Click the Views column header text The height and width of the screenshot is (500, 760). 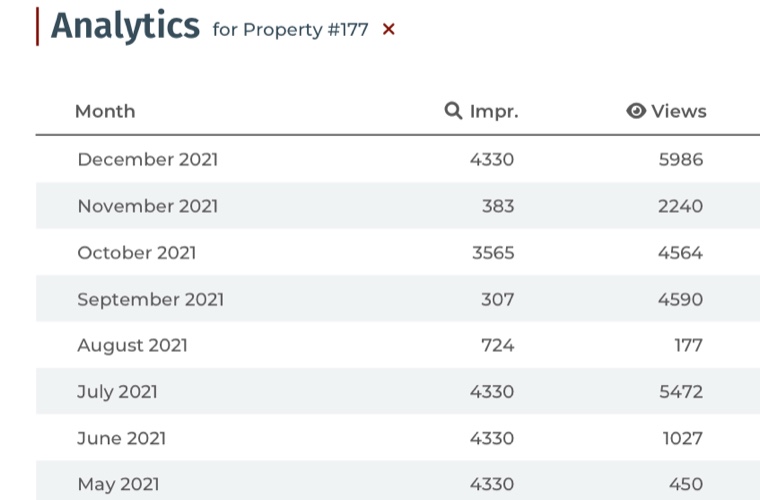679,111
